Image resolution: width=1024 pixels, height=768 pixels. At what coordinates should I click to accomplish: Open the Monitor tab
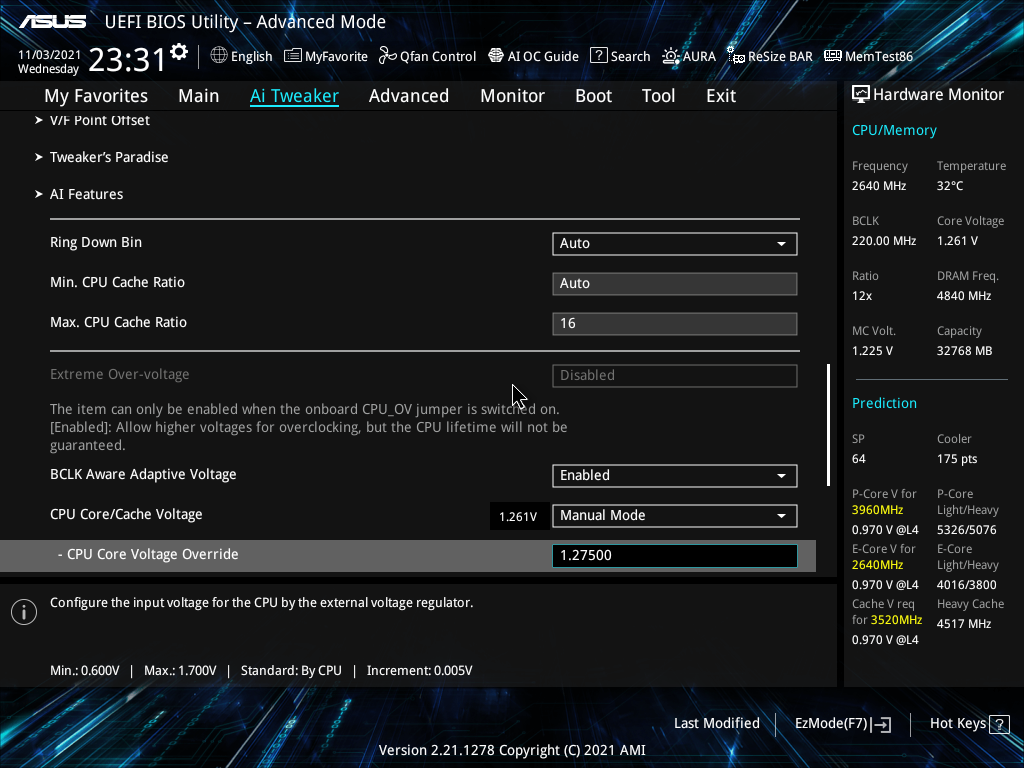[x=513, y=96]
